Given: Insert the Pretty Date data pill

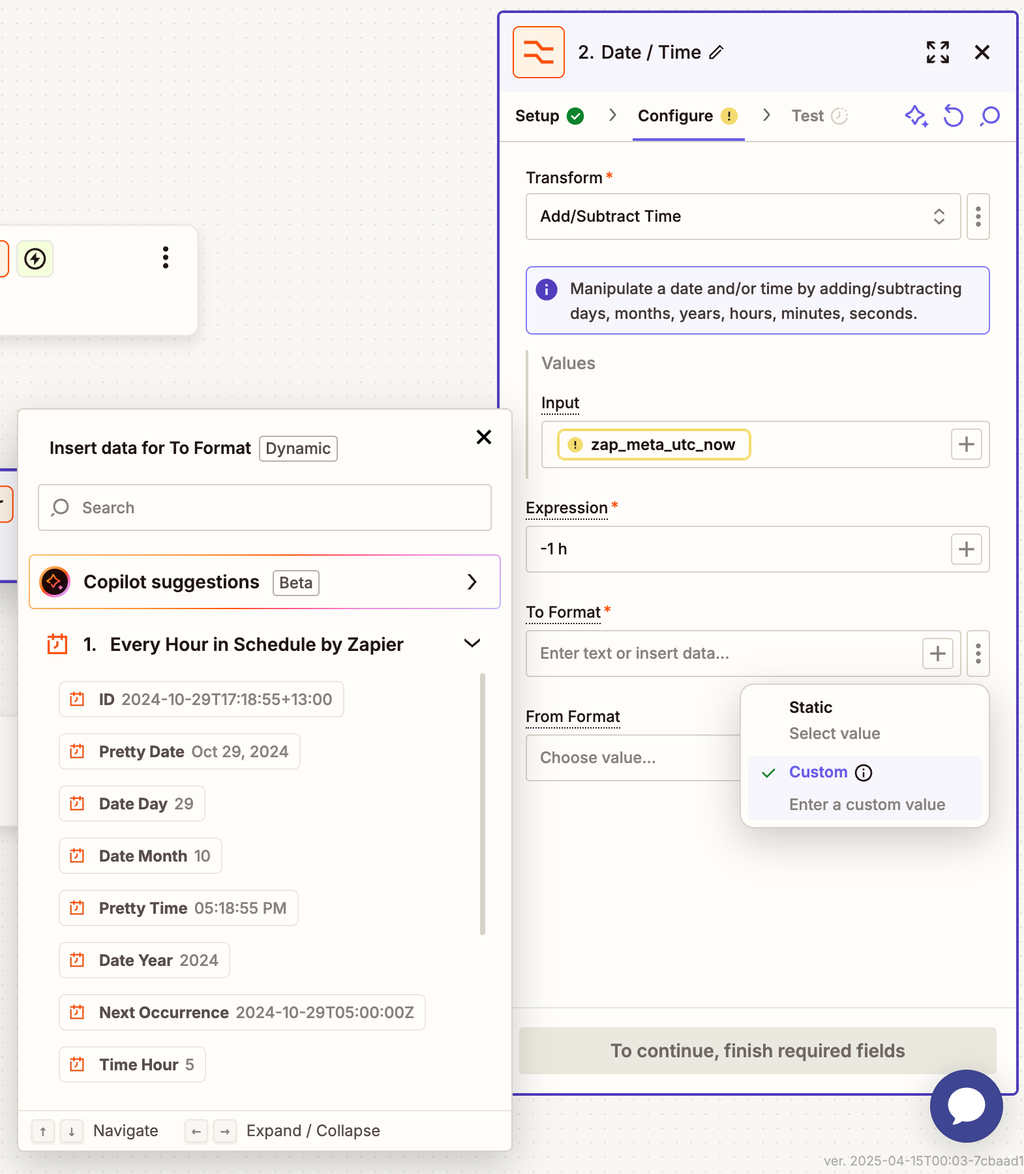Looking at the screenshot, I should (179, 752).
